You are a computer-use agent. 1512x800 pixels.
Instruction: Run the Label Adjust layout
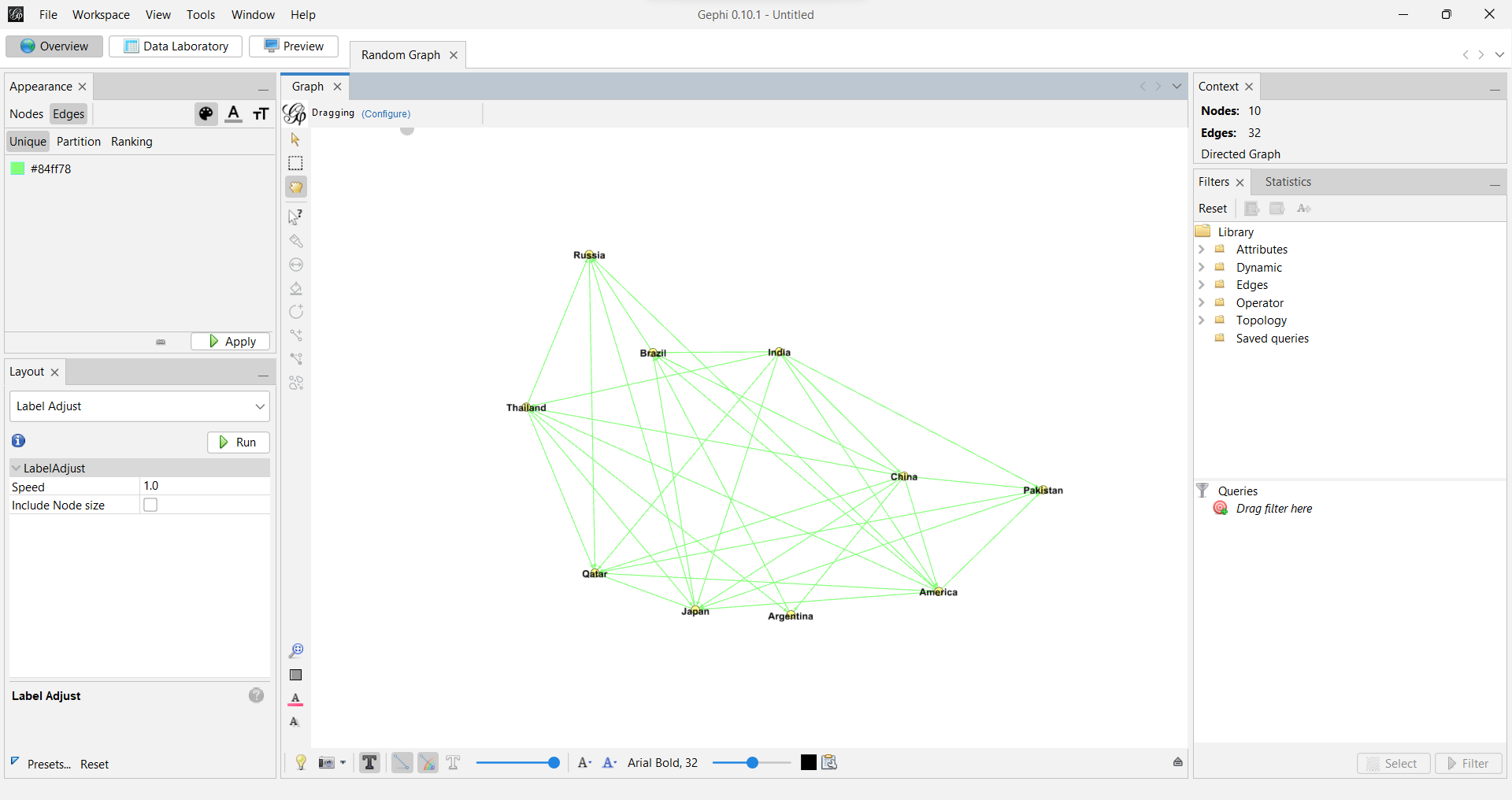click(238, 442)
